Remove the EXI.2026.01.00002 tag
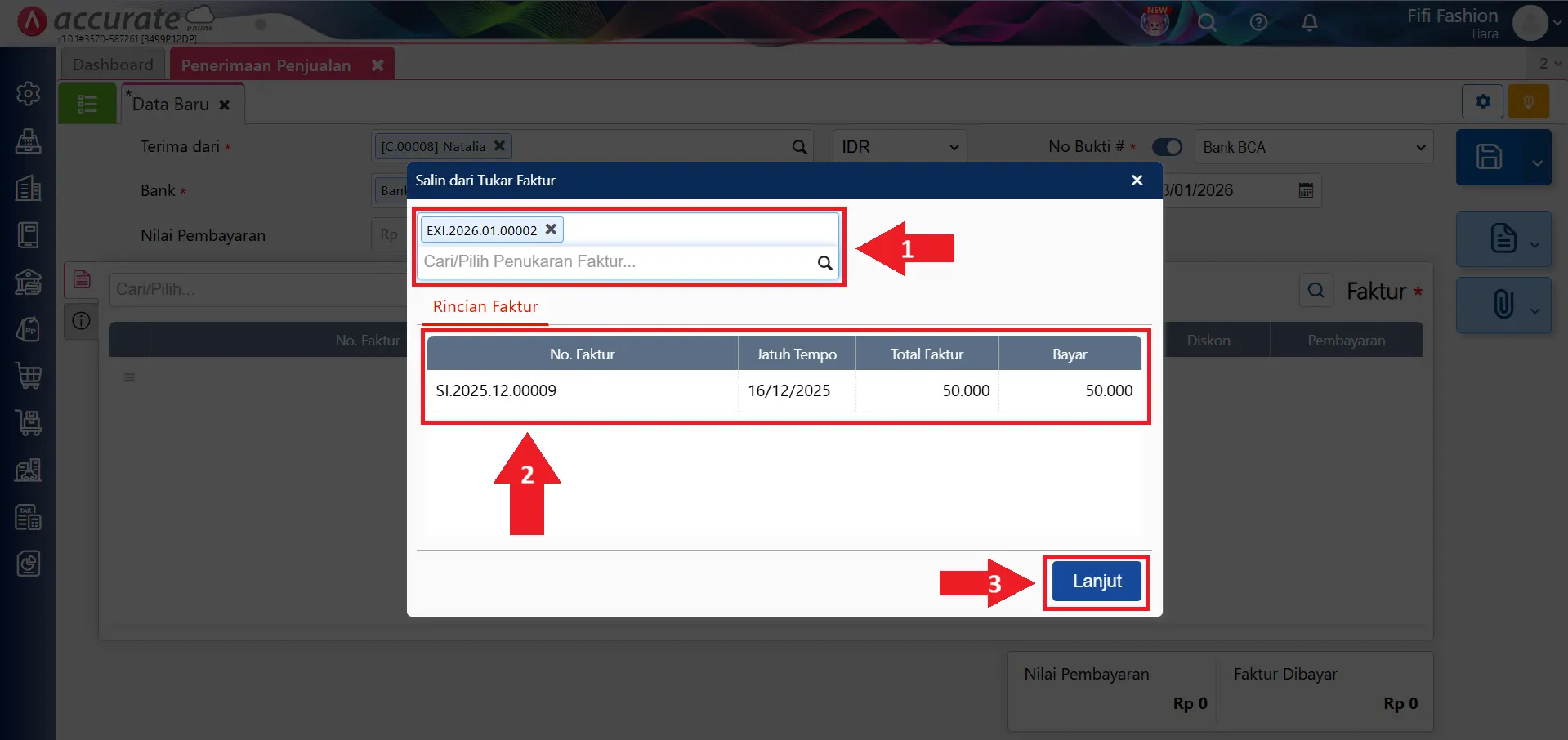 [551, 230]
